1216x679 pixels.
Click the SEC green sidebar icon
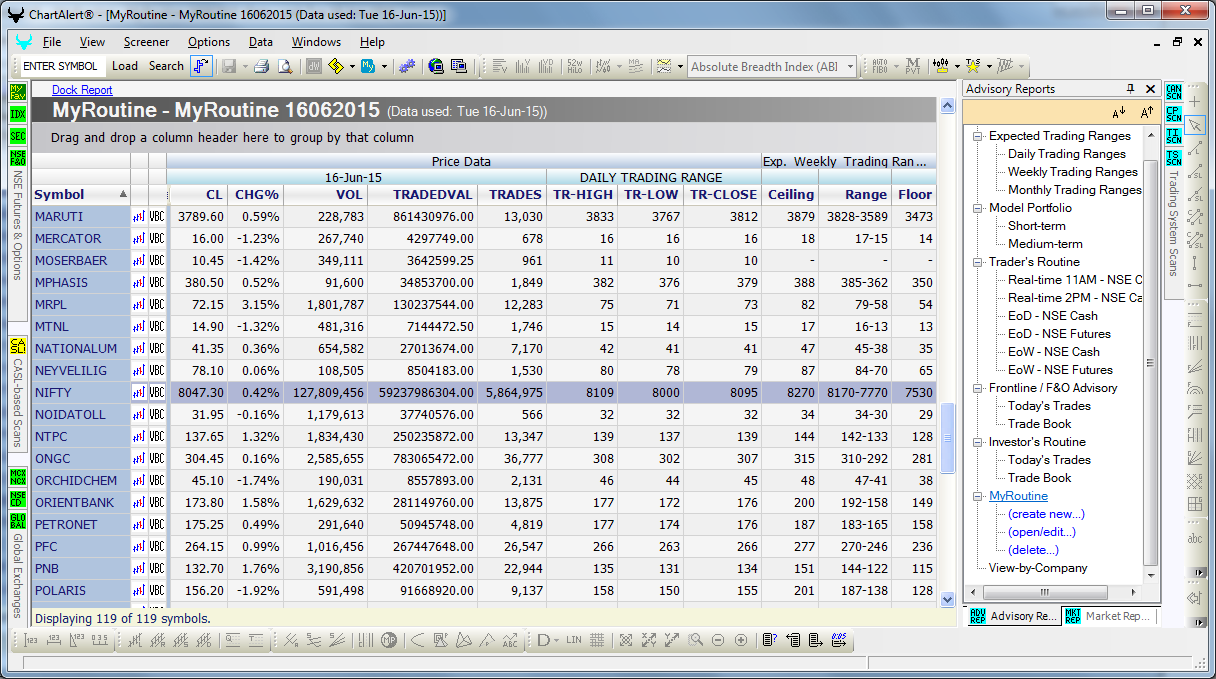tap(18, 136)
